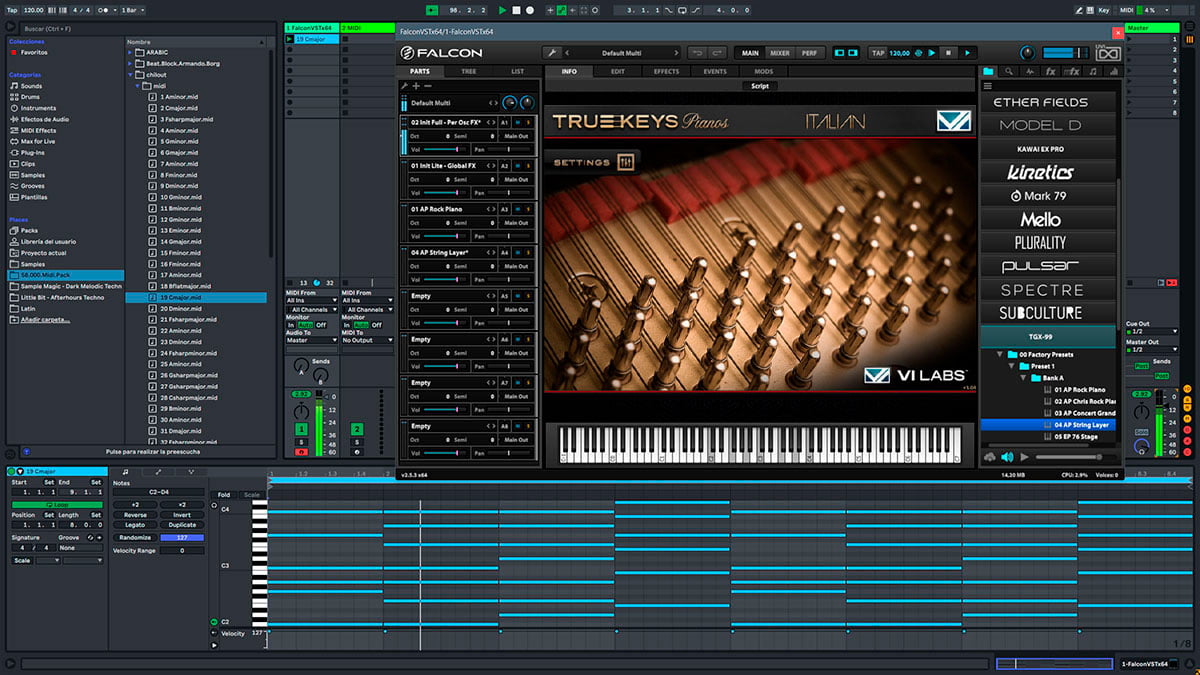The width and height of the screenshot is (1200, 675).
Task: Select file 20 Dminor.mid
Action: pyautogui.click(x=181, y=308)
